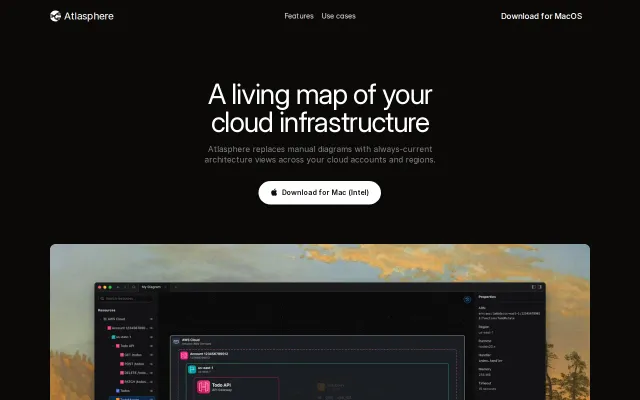Click the Todo API title on the canvas
Viewport: 640px width, 400px height.
coord(222,385)
